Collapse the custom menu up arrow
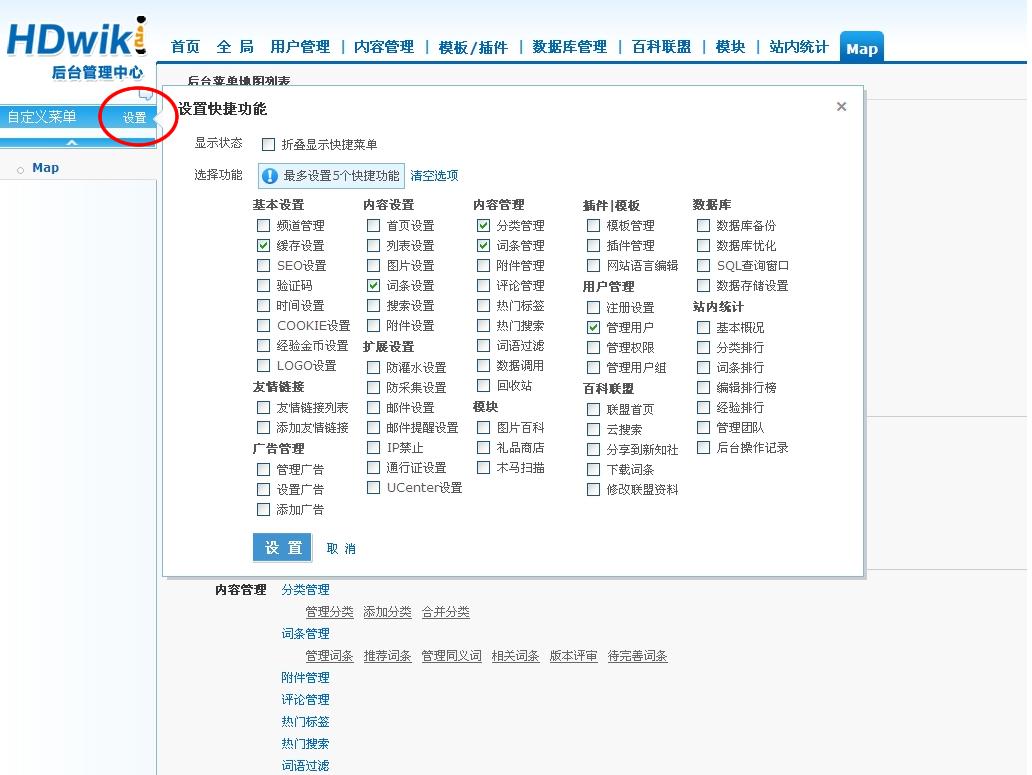Screen dimensions: 1032x775 pos(72,142)
